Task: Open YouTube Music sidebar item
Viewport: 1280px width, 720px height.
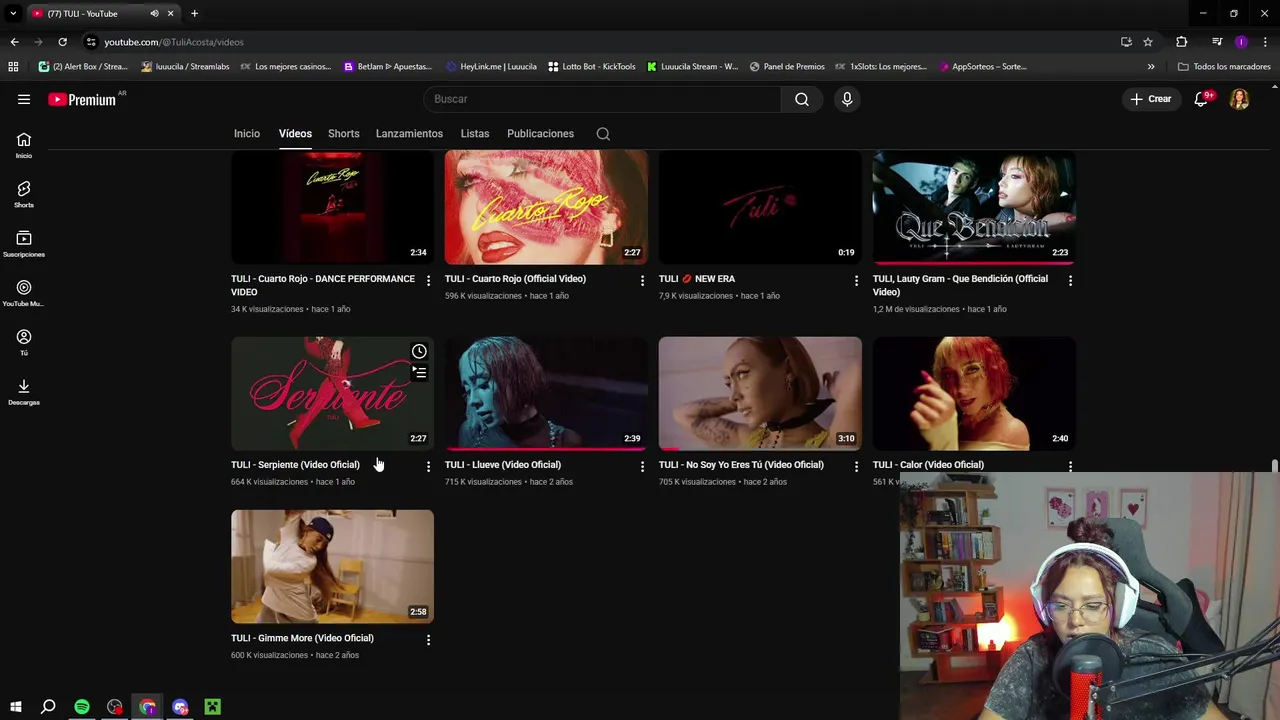Action: click(24, 294)
